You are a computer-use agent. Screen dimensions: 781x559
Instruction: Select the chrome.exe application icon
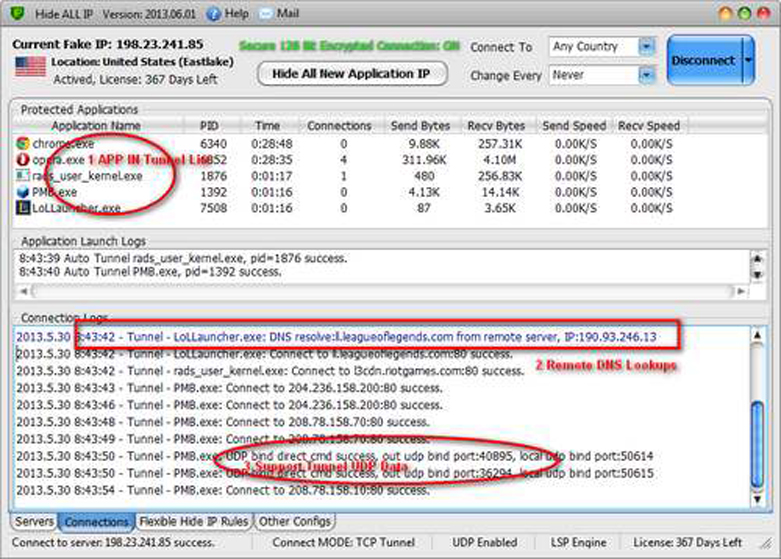(22, 144)
